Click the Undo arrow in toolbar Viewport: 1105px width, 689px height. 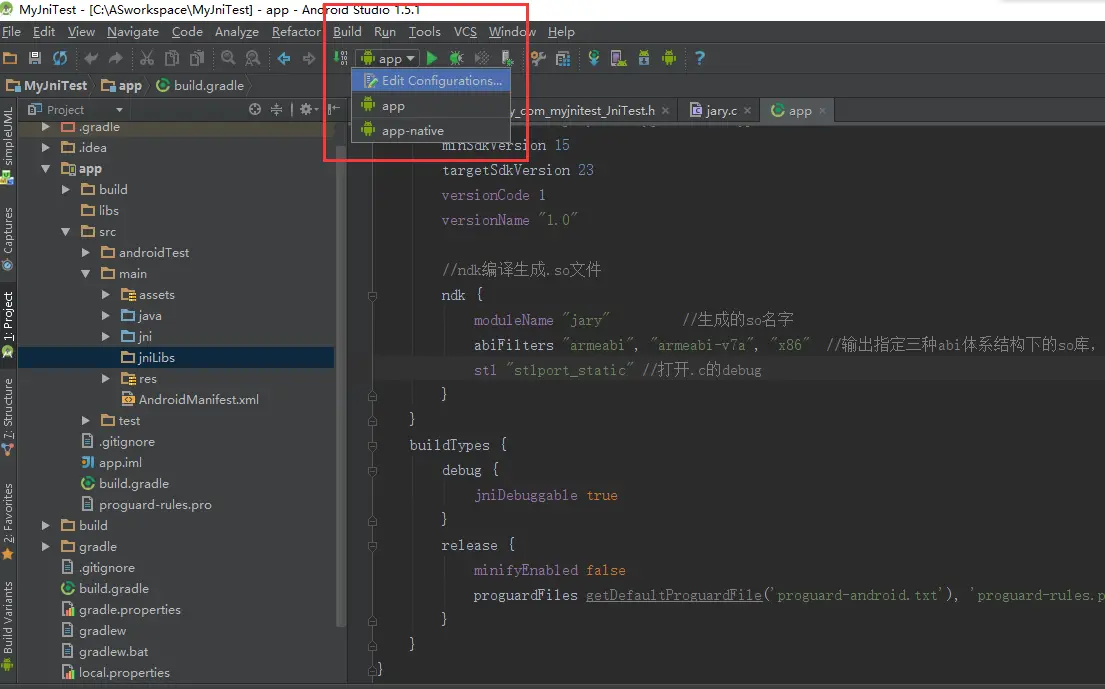pos(91,58)
